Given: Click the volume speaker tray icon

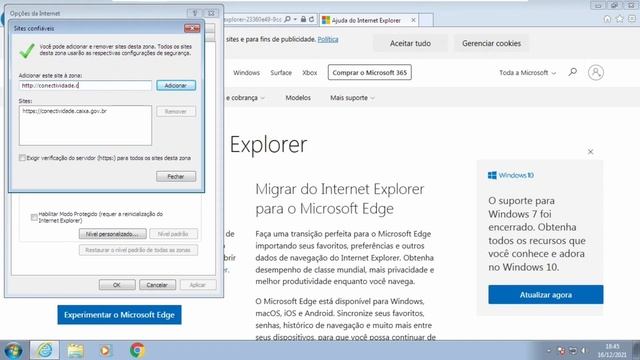Looking at the screenshot, I should click(583, 351).
